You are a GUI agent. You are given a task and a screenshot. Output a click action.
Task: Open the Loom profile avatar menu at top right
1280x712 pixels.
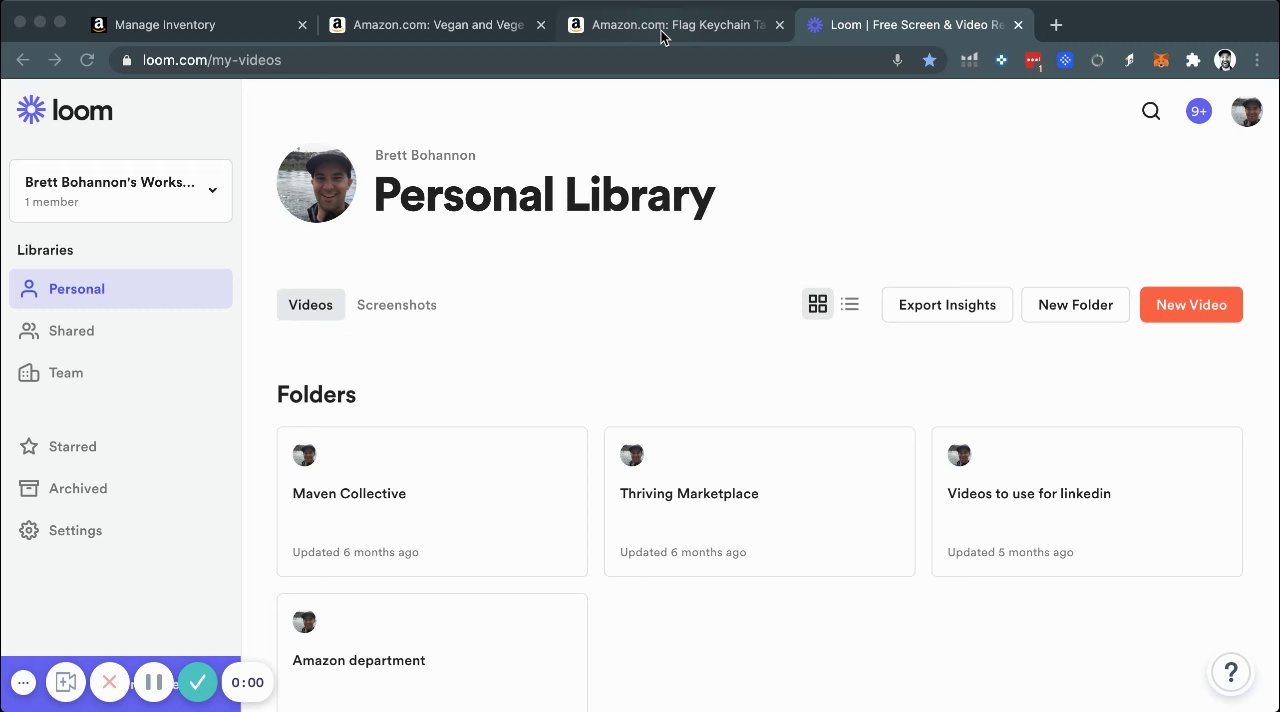click(1247, 111)
